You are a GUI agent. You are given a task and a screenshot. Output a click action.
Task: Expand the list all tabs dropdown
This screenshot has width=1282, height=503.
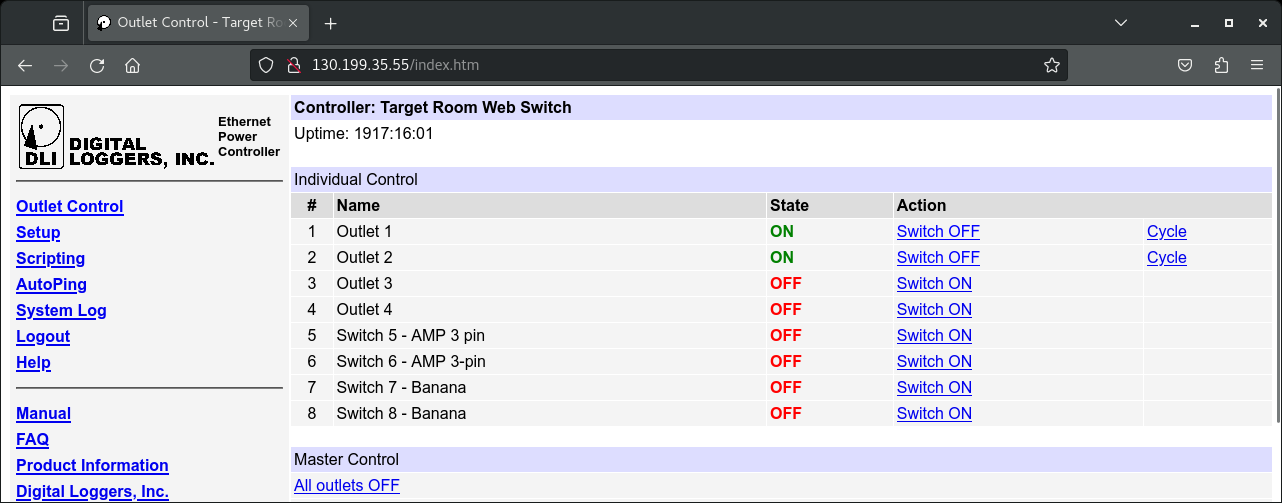[1121, 23]
